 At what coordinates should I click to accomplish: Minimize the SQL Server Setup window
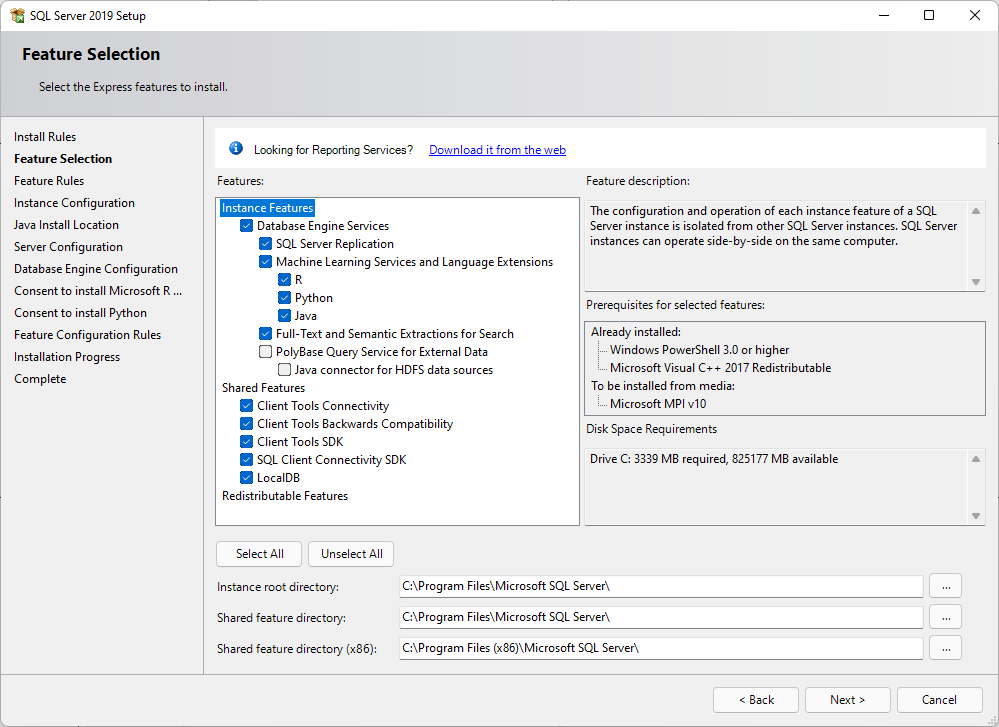[884, 15]
